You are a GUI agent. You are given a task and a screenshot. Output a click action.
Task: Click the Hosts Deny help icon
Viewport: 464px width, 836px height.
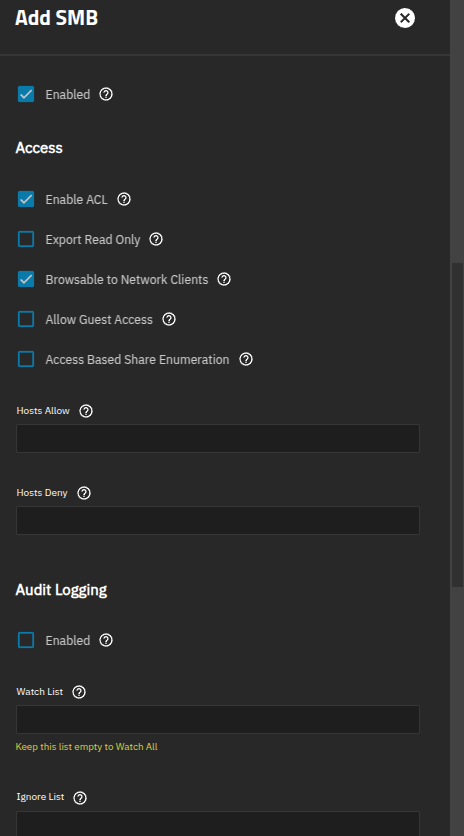click(84, 493)
